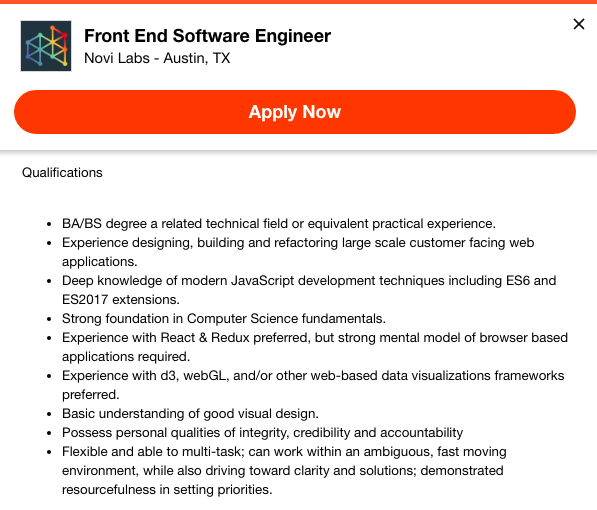The height and width of the screenshot is (510, 597).
Task: Click the Novi Labs company logo
Action: coord(46,46)
